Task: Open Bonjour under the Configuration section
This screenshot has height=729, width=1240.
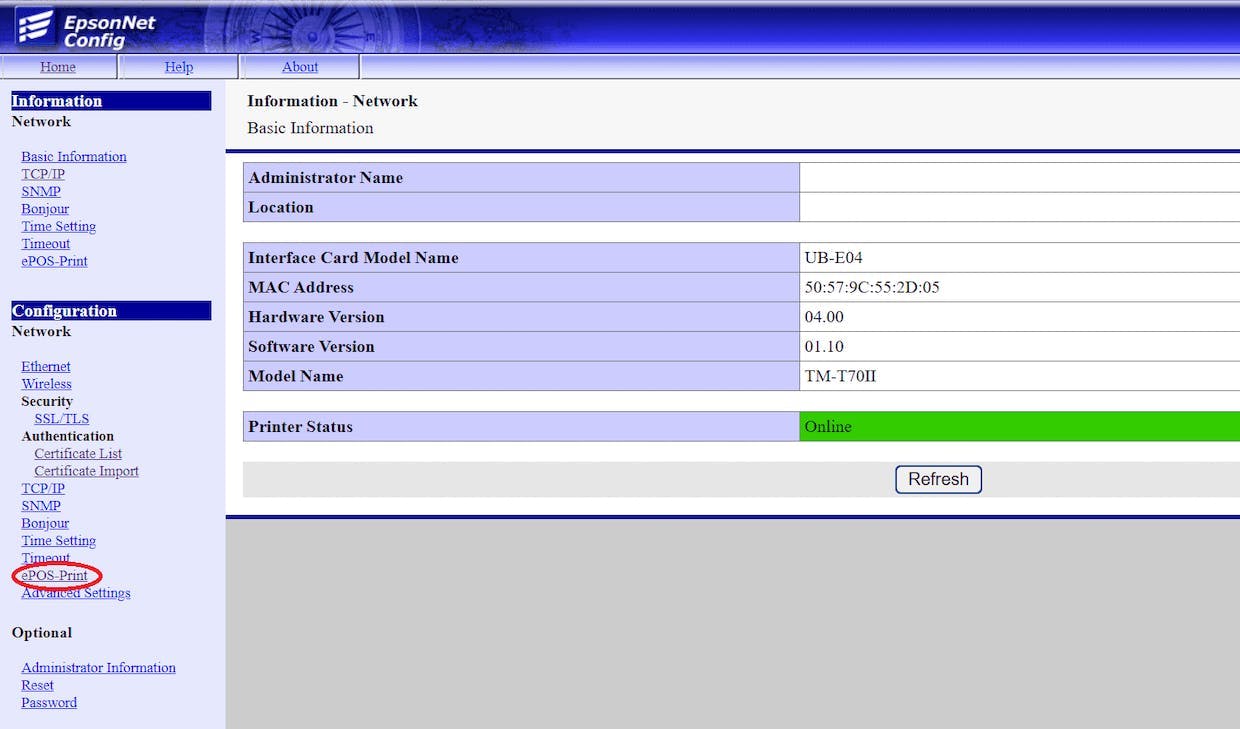Action: [x=45, y=524]
